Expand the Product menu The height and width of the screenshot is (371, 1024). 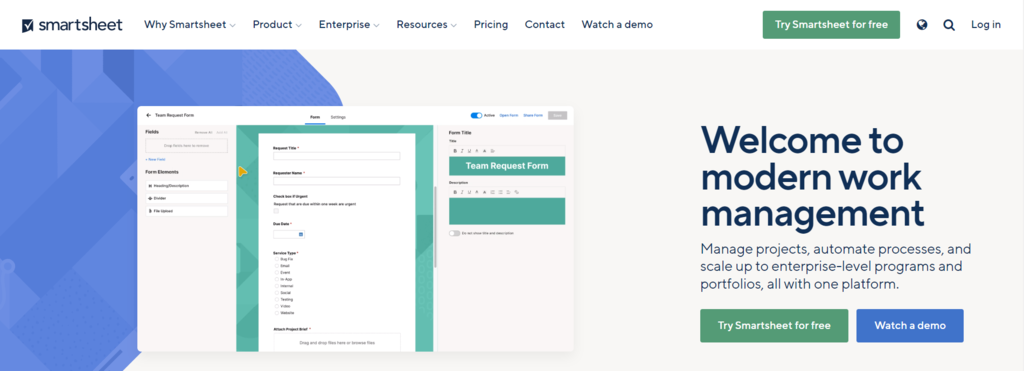(277, 25)
